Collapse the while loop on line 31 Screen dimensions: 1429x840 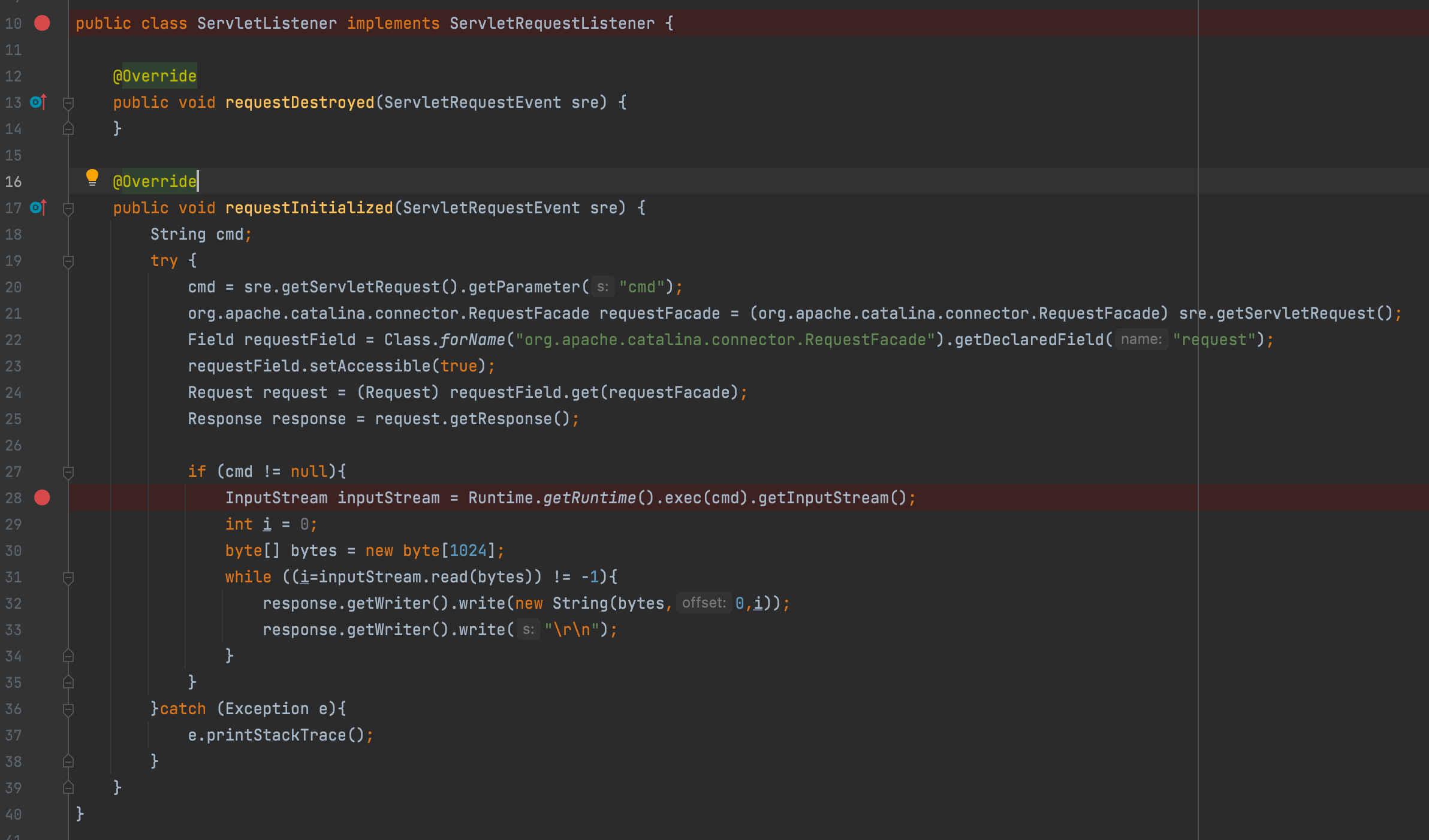[x=68, y=578]
